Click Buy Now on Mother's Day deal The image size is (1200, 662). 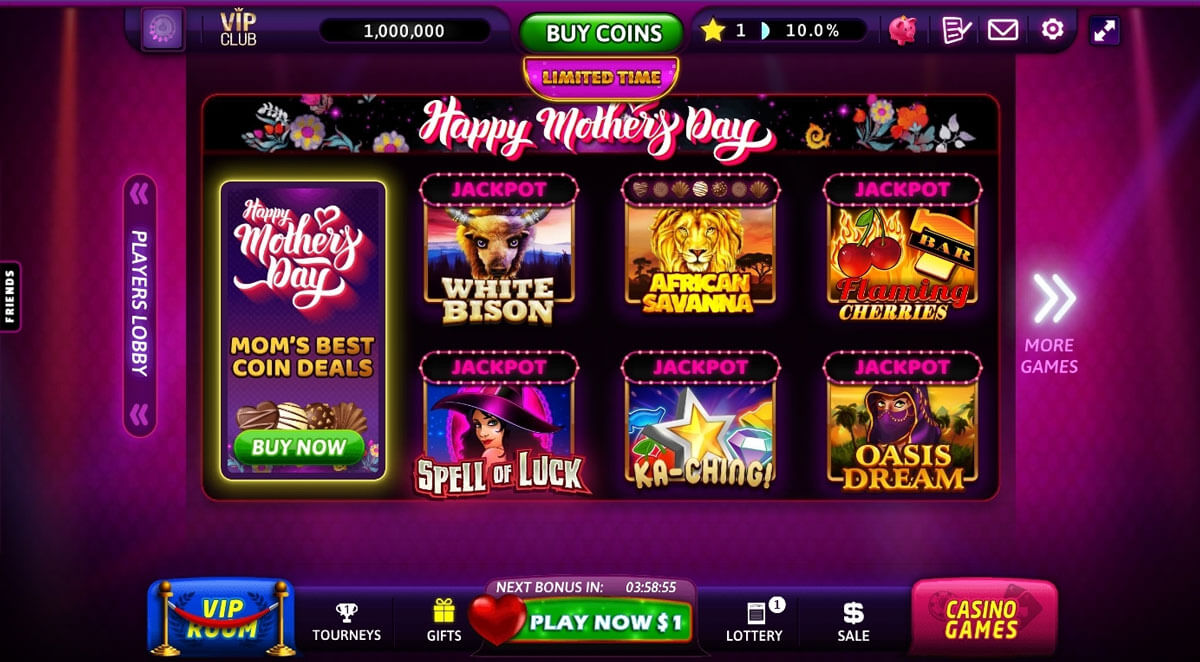(x=298, y=447)
